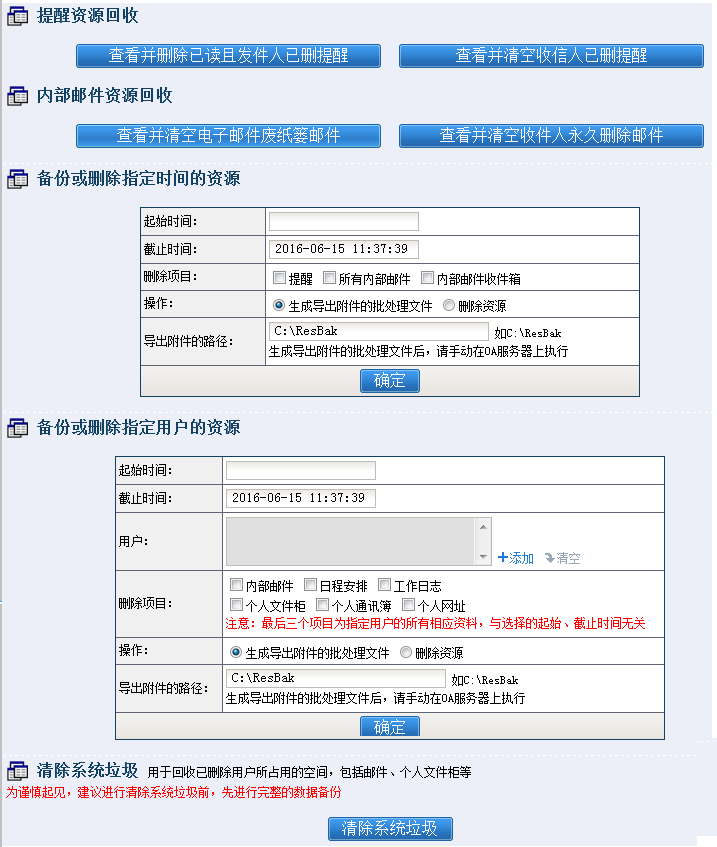Click the 清除系统垃圾 button

[x=390, y=828]
